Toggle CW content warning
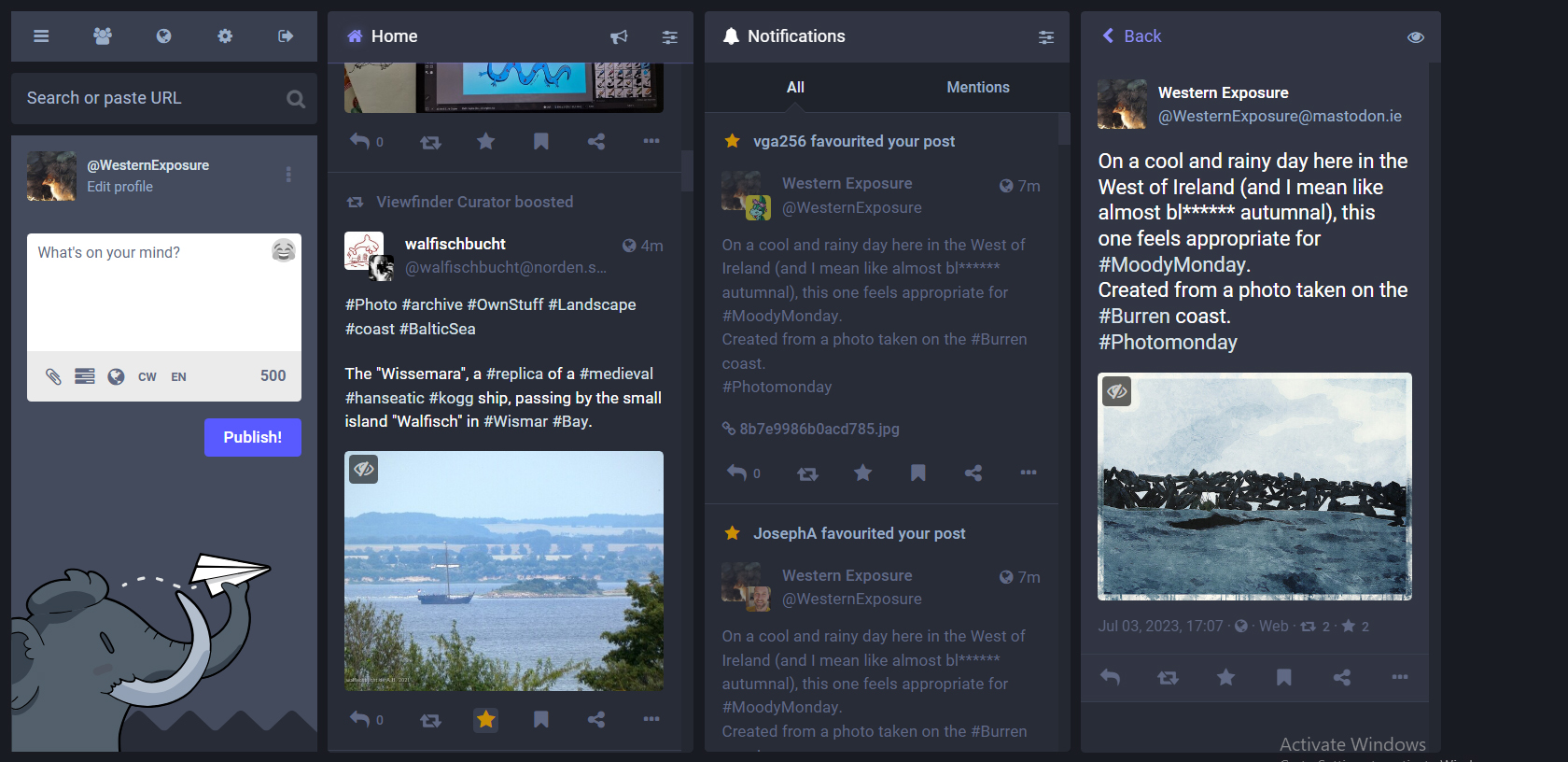This screenshot has width=1568, height=762. tap(147, 377)
